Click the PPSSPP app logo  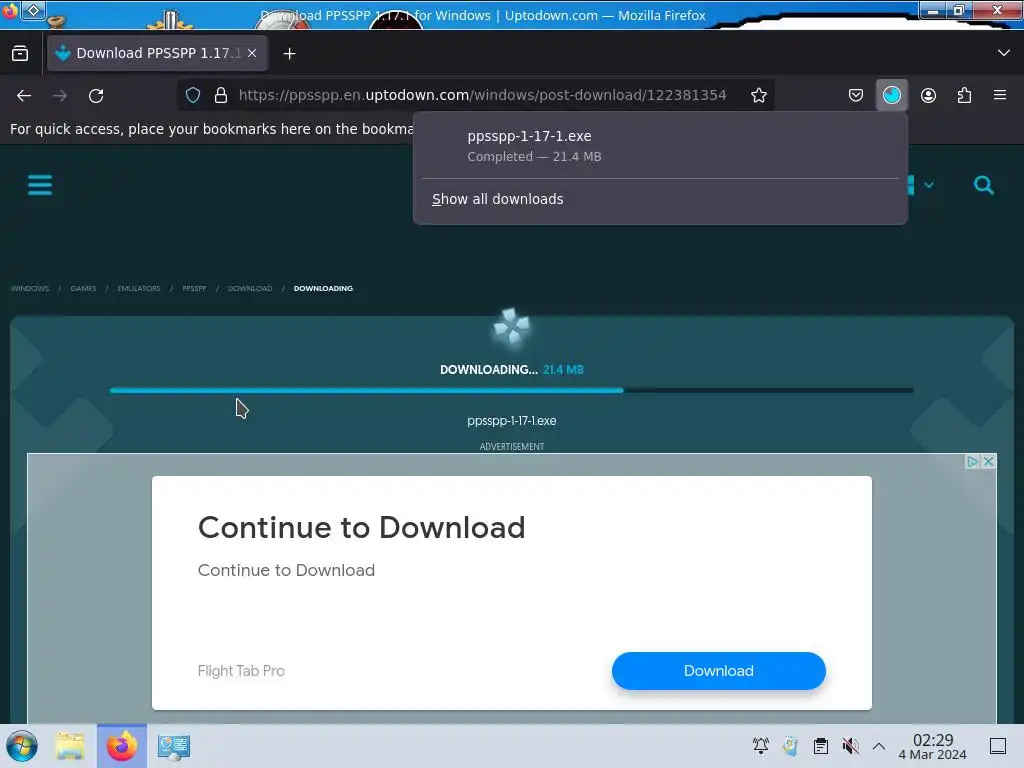pyautogui.click(x=511, y=326)
